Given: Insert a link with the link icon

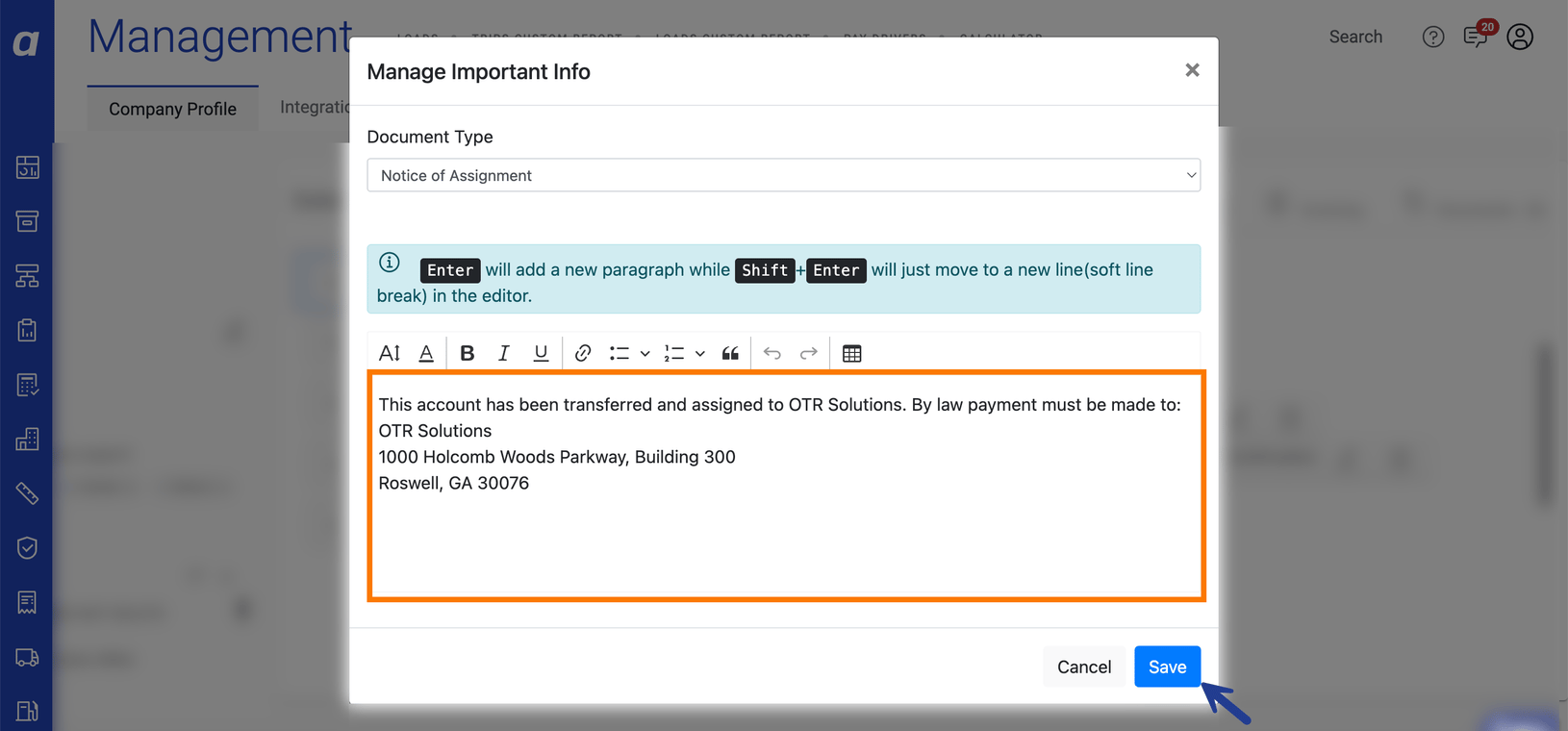Looking at the screenshot, I should click(x=583, y=353).
